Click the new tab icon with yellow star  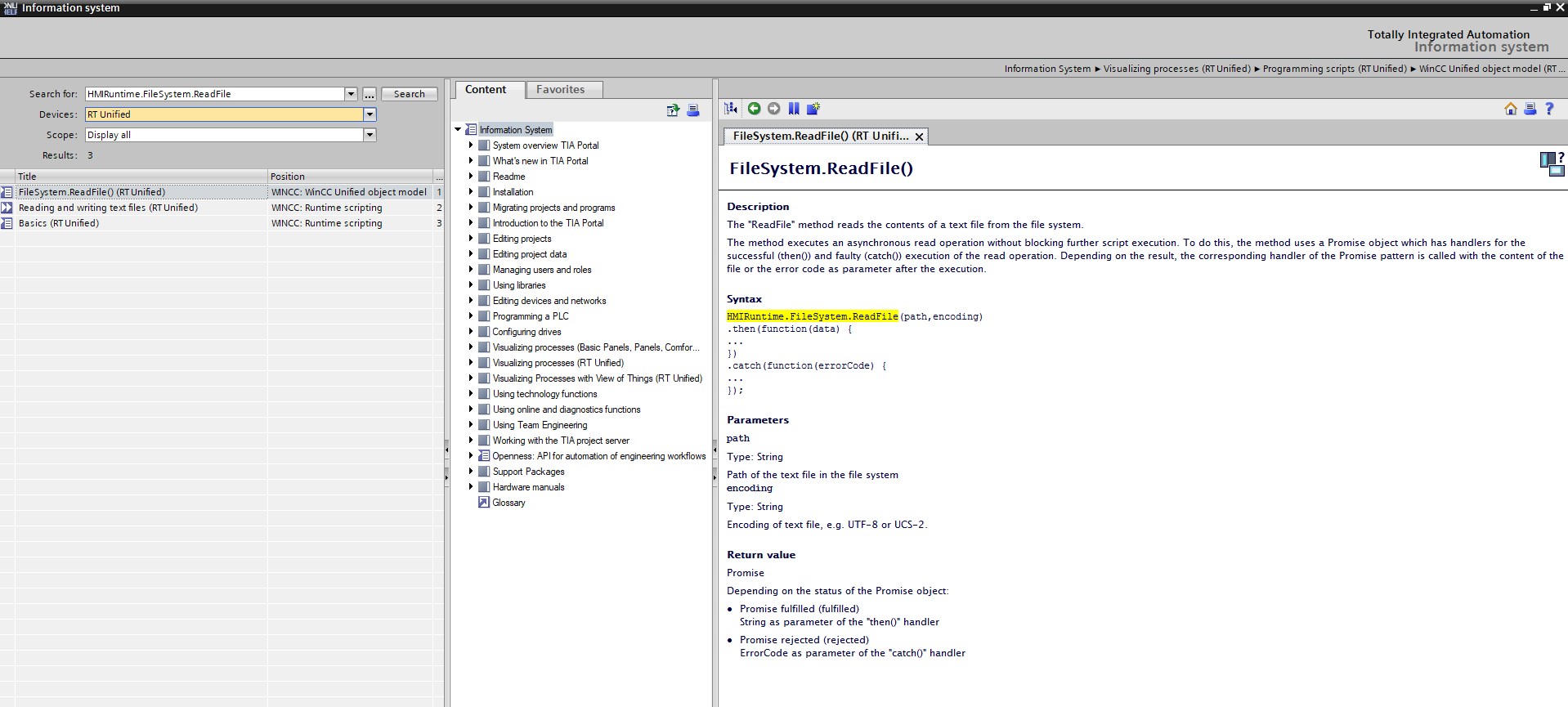coord(813,109)
